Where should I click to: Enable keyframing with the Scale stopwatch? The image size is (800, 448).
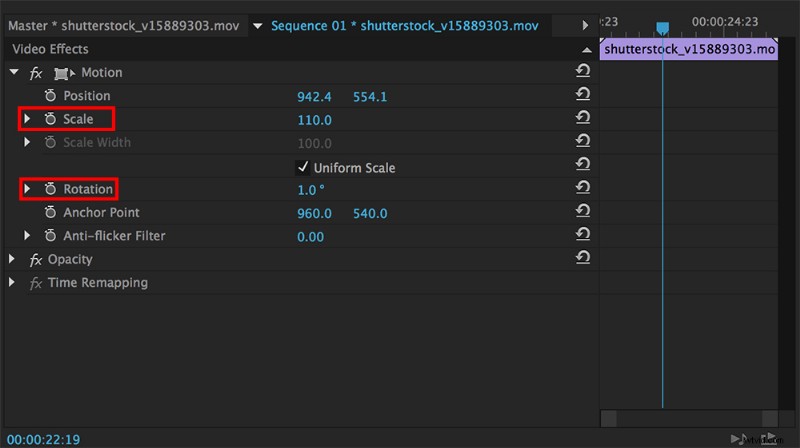pyautogui.click(x=51, y=119)
